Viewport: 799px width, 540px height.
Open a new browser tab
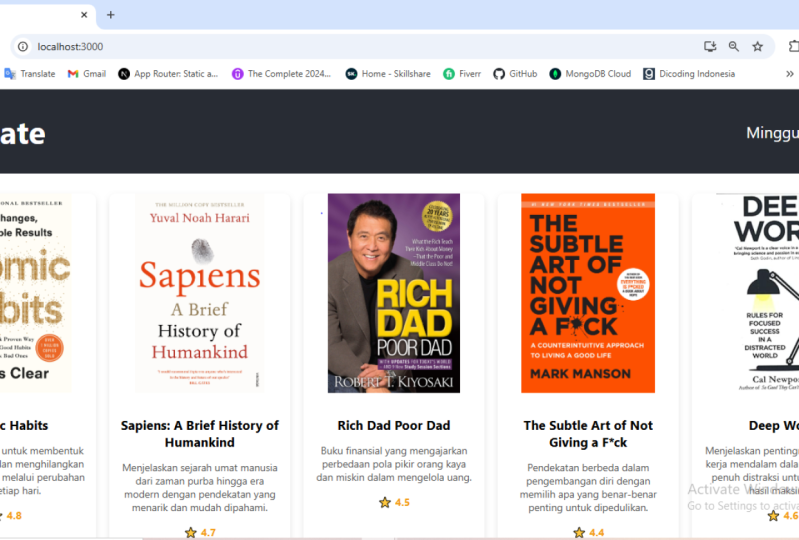[111, 15]
